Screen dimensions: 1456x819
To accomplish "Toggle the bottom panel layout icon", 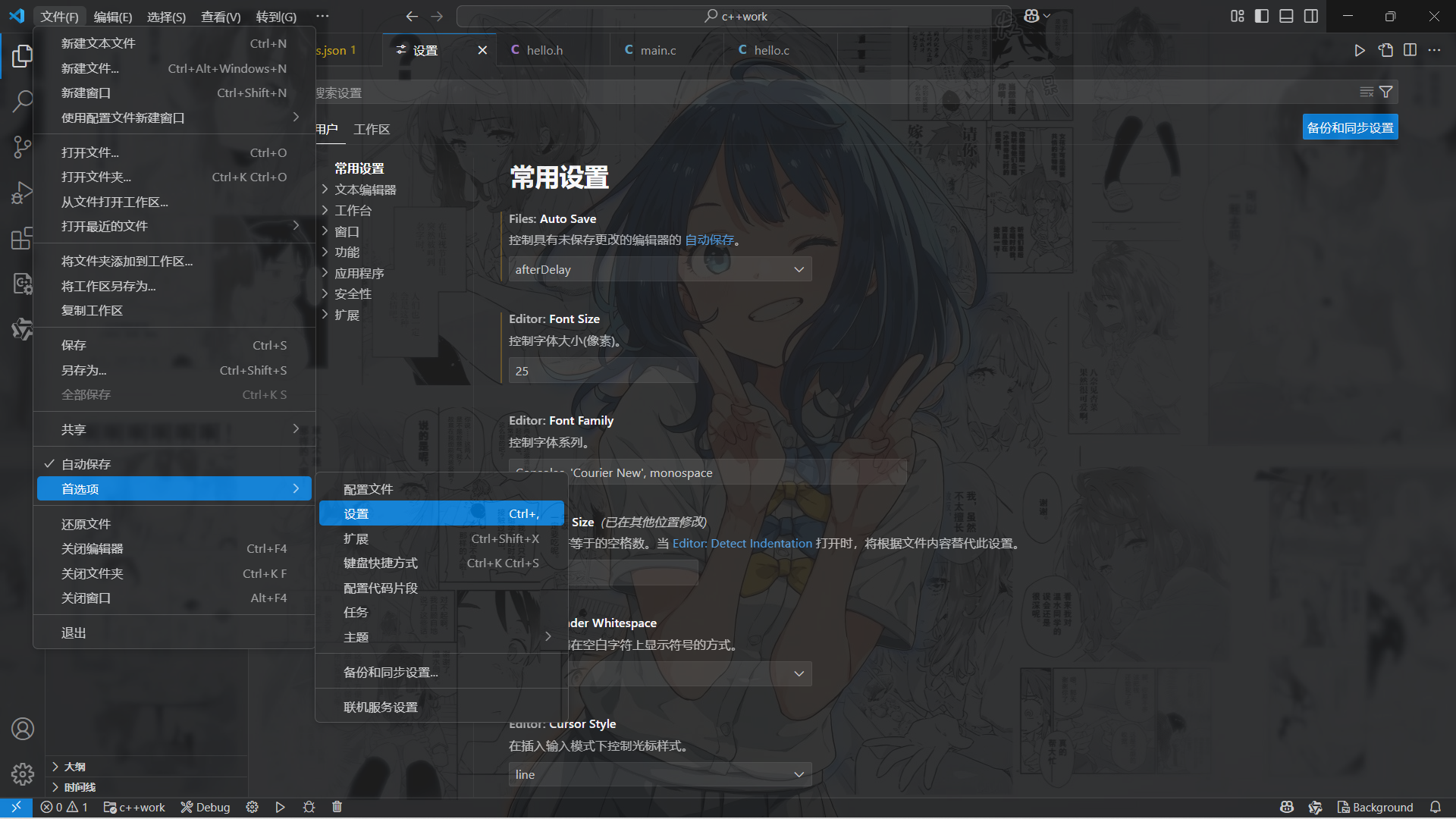I will (1286, 16).
